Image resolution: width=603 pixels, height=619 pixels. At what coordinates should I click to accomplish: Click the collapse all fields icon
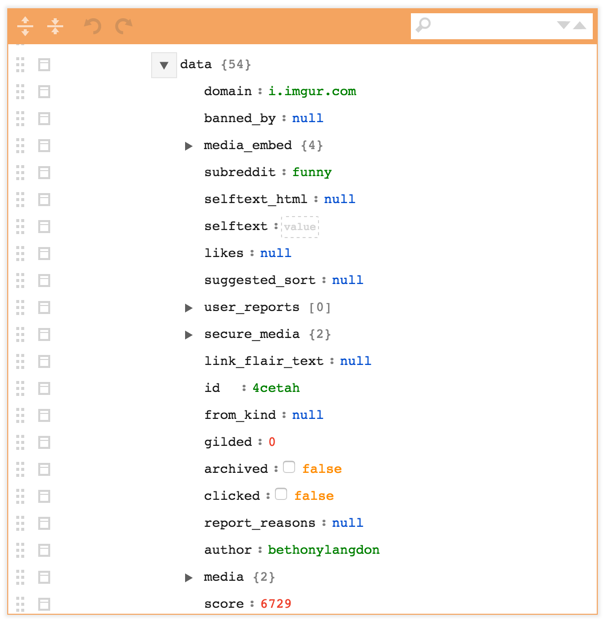[55, 26]
